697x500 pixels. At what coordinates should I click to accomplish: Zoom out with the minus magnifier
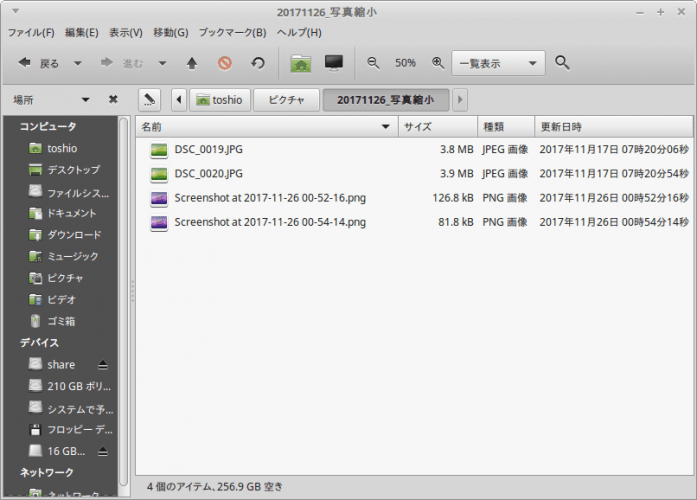click(x=373, y=63)
